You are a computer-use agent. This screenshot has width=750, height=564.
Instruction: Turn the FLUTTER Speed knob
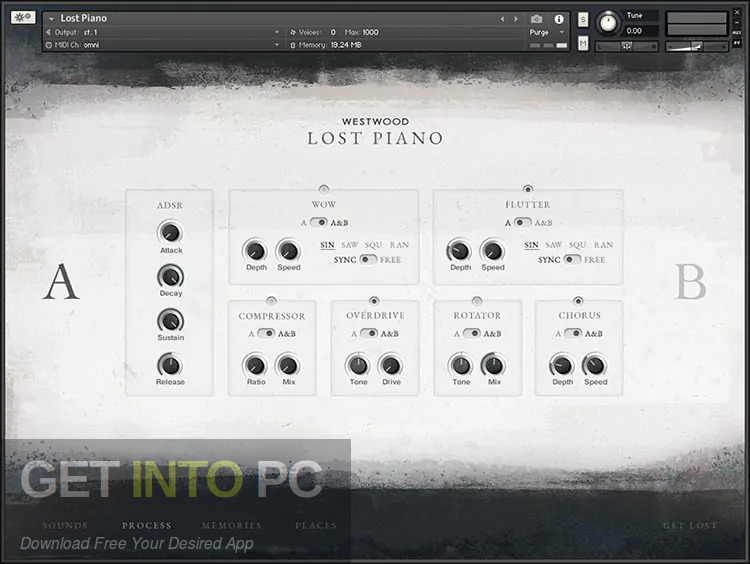(493, 250)
